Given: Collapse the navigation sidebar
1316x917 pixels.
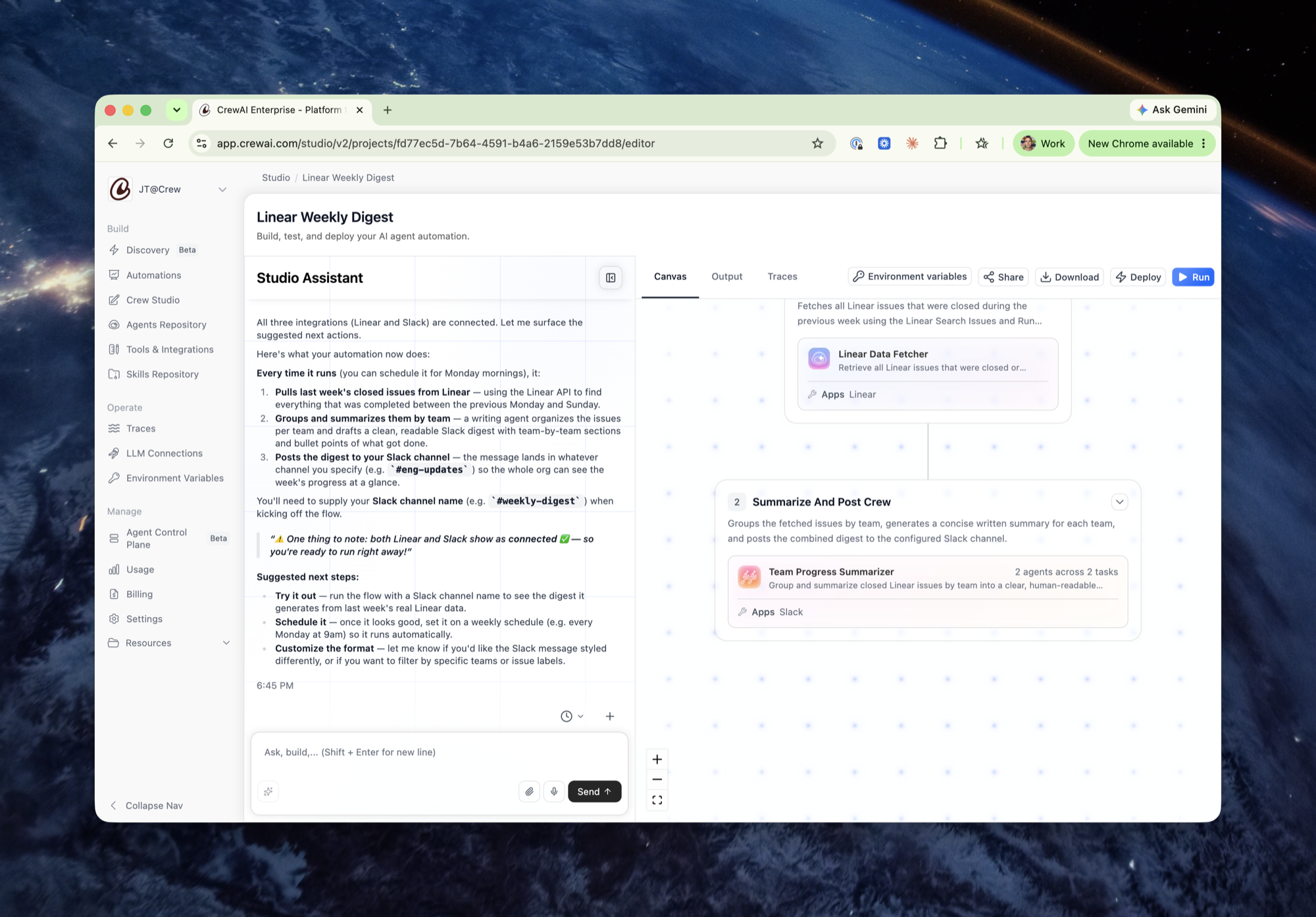Looking at the screenshot, I should coord(147,805).
